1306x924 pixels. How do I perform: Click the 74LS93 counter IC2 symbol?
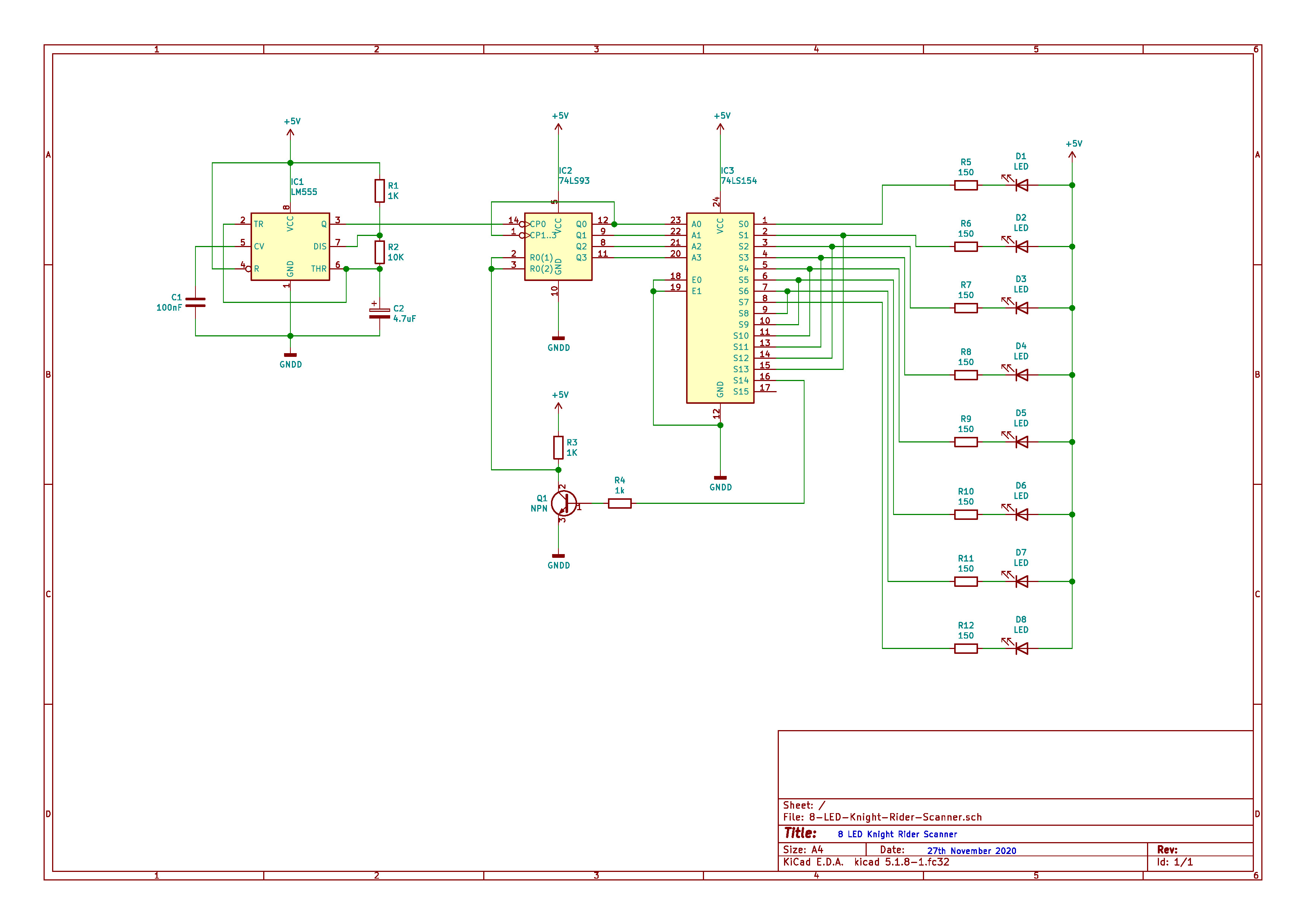(x=558, y=246)
